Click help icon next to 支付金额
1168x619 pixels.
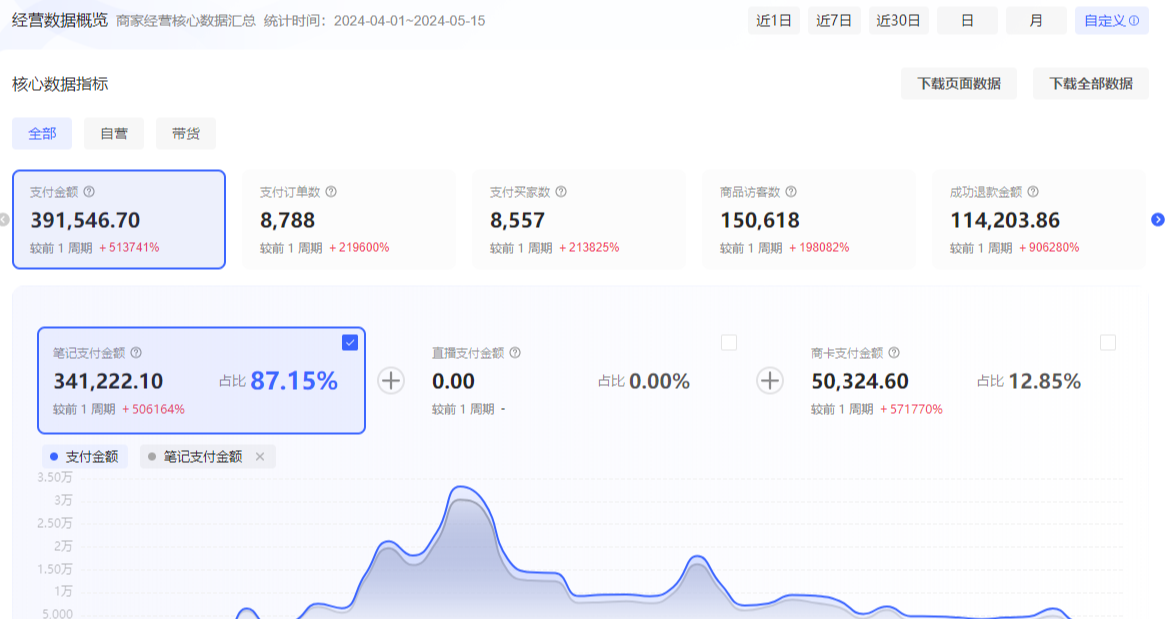(x=89, y=192)
